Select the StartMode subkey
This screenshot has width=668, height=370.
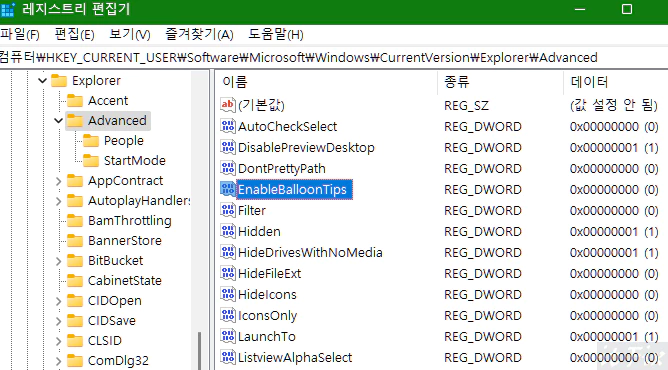135,161
